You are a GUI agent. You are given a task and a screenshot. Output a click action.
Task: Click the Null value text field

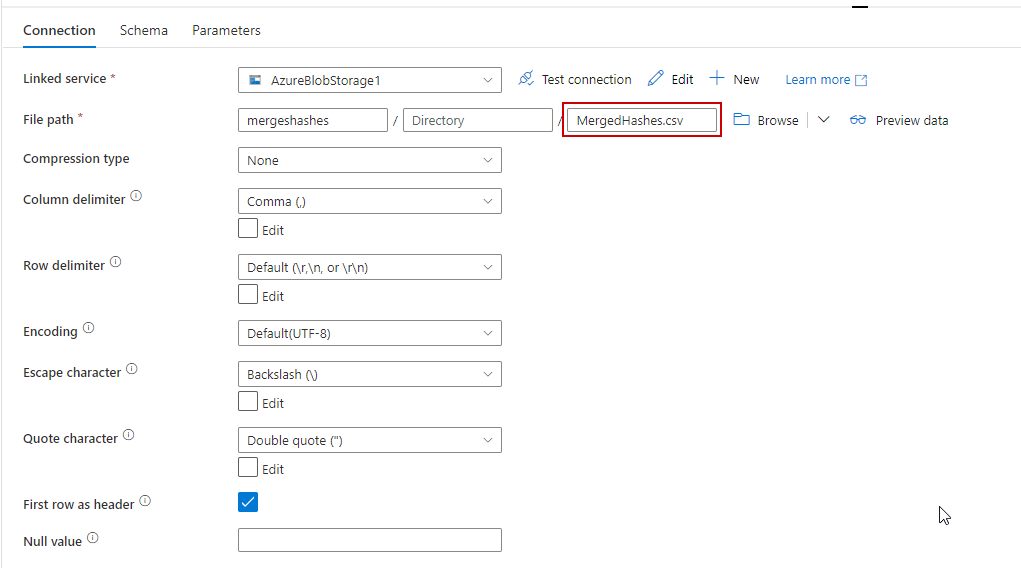point(369,540)
